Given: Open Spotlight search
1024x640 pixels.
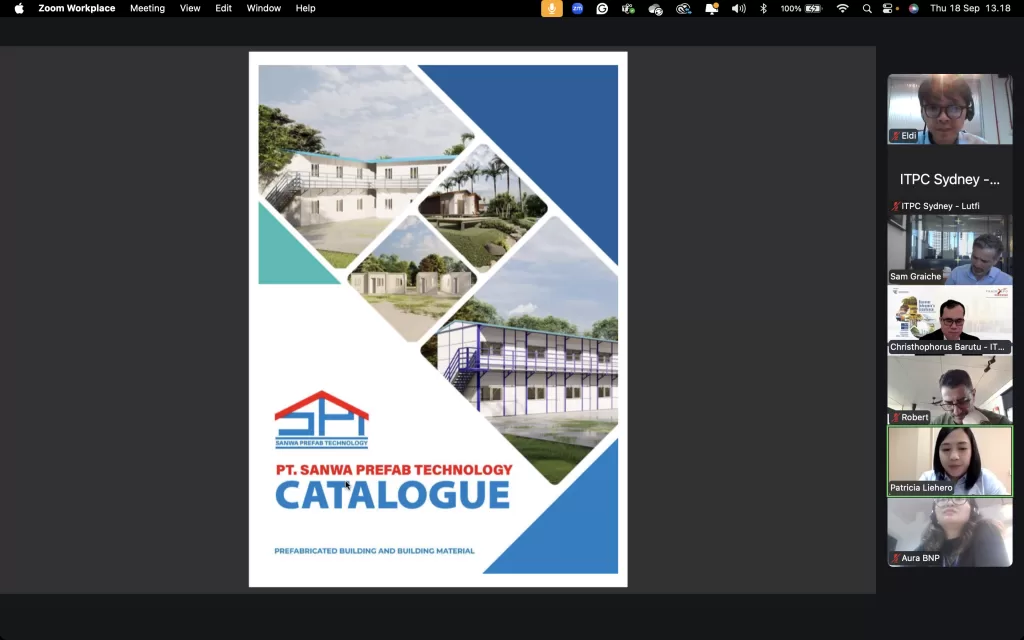Looking at the screenshot, I should [867, 8].
